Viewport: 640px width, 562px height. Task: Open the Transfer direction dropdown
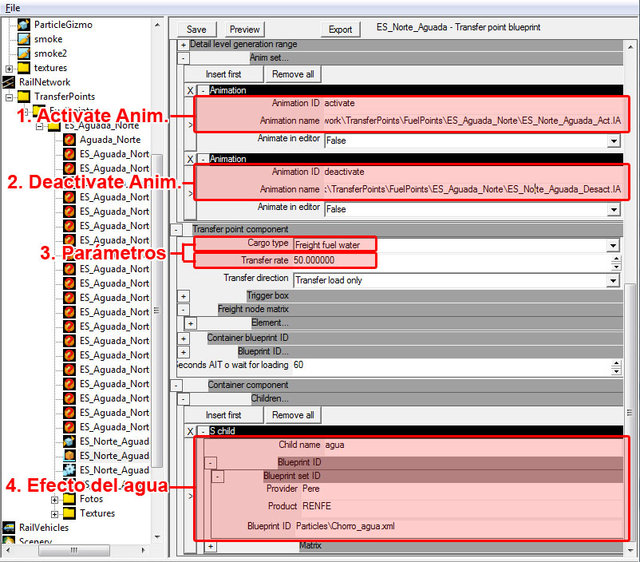click(612, 280)
